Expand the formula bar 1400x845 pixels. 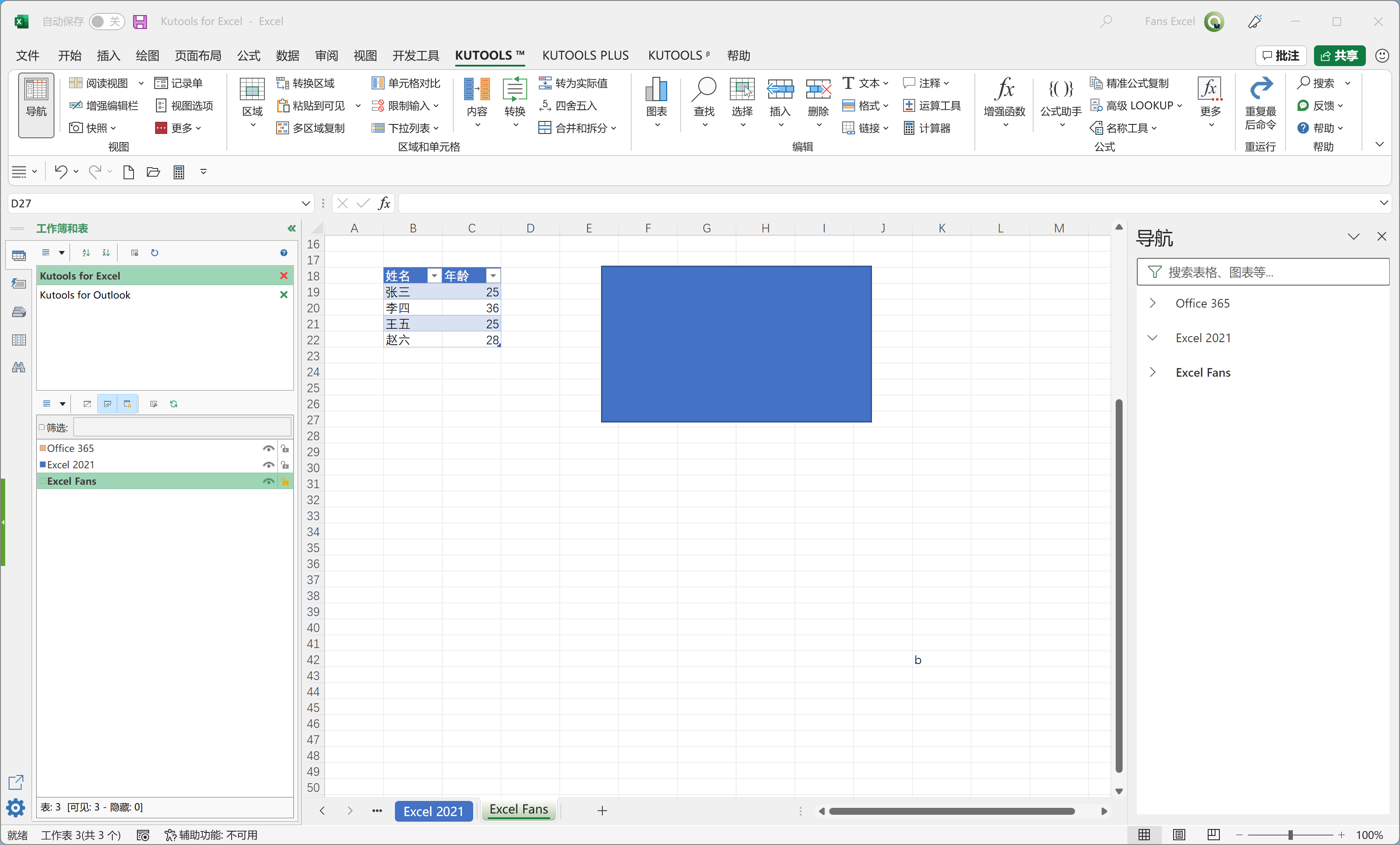tap(1384, 203)
